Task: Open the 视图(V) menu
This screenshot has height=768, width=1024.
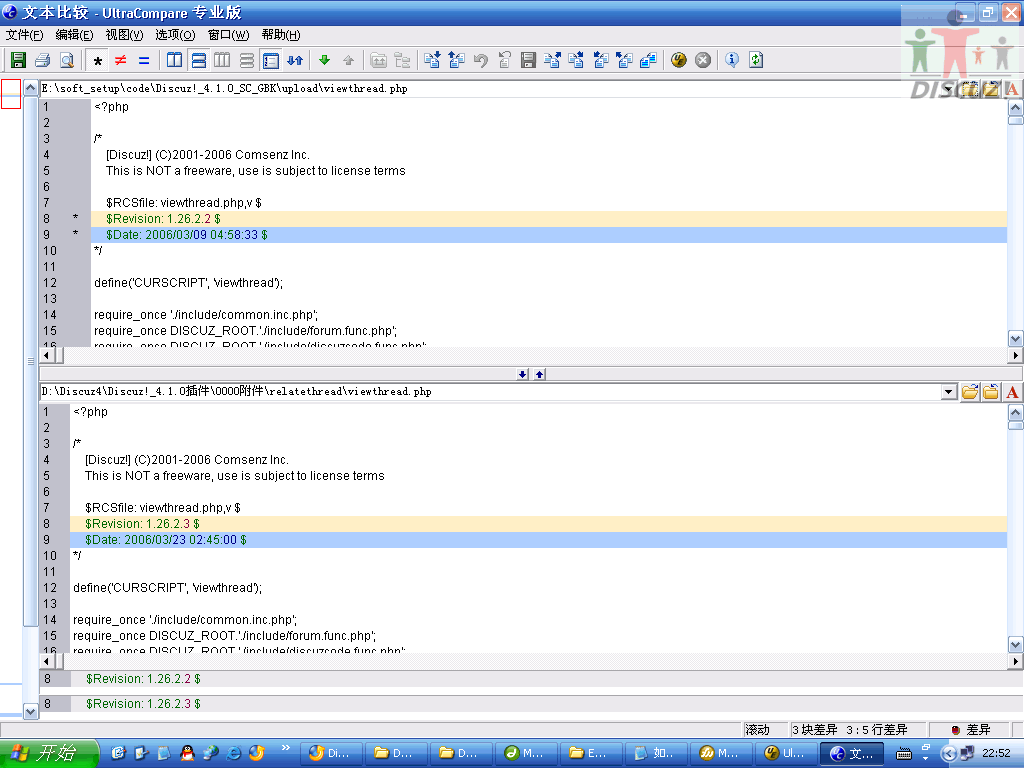Action: click(124, 35)
